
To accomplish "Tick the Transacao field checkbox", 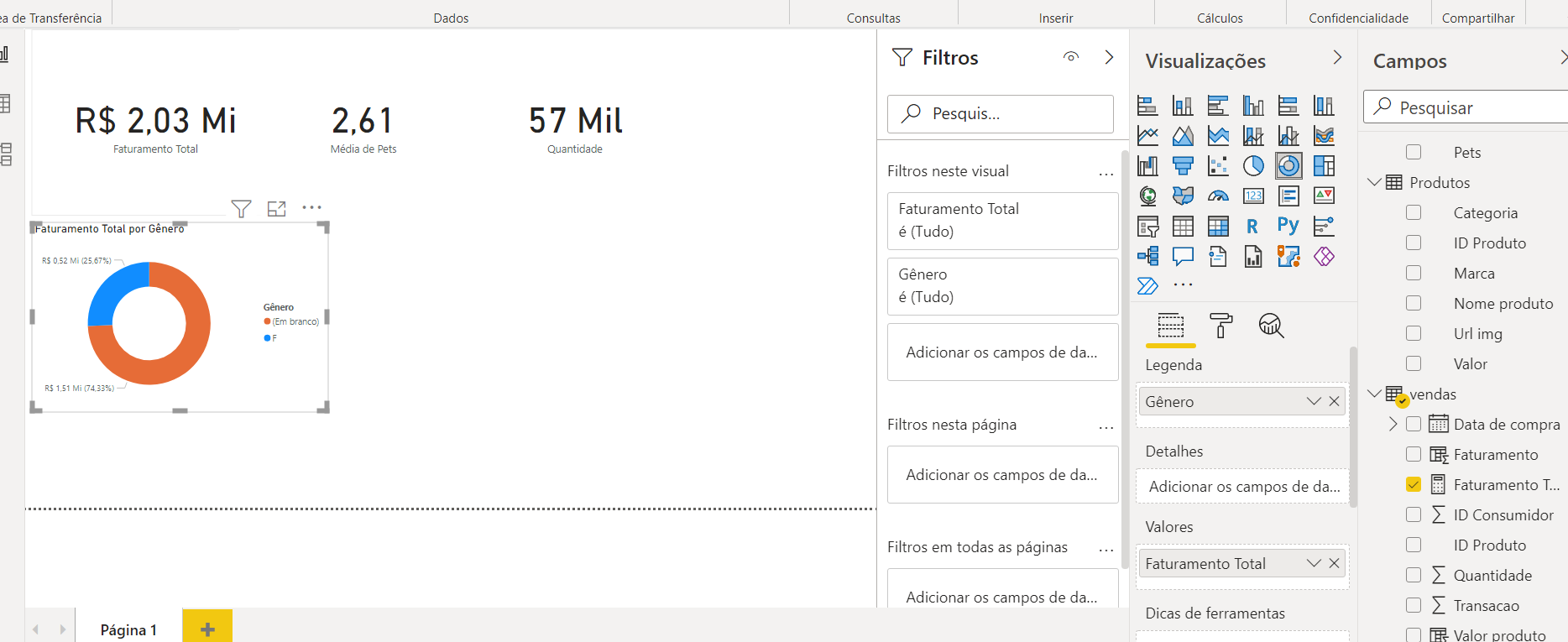I will point(1414,605).
